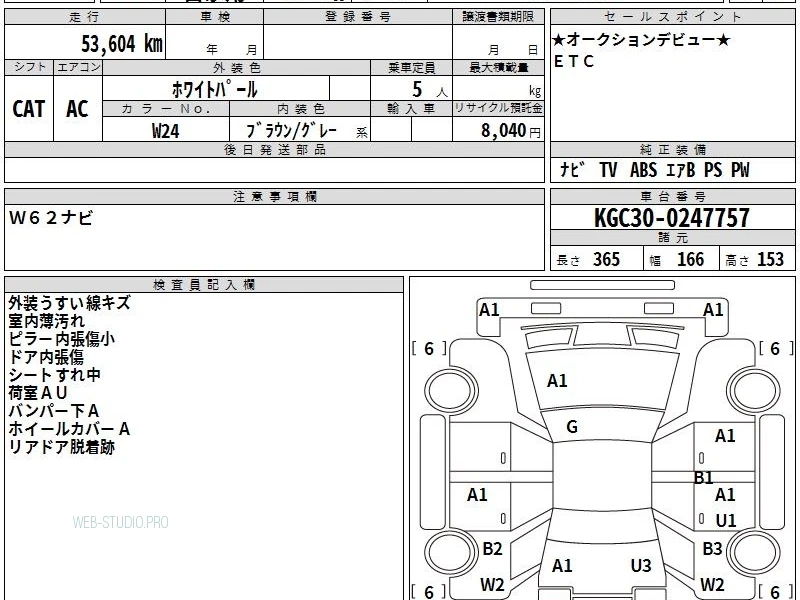
Task: Click the 注意事項欄 header
Action: click(274, 196)
